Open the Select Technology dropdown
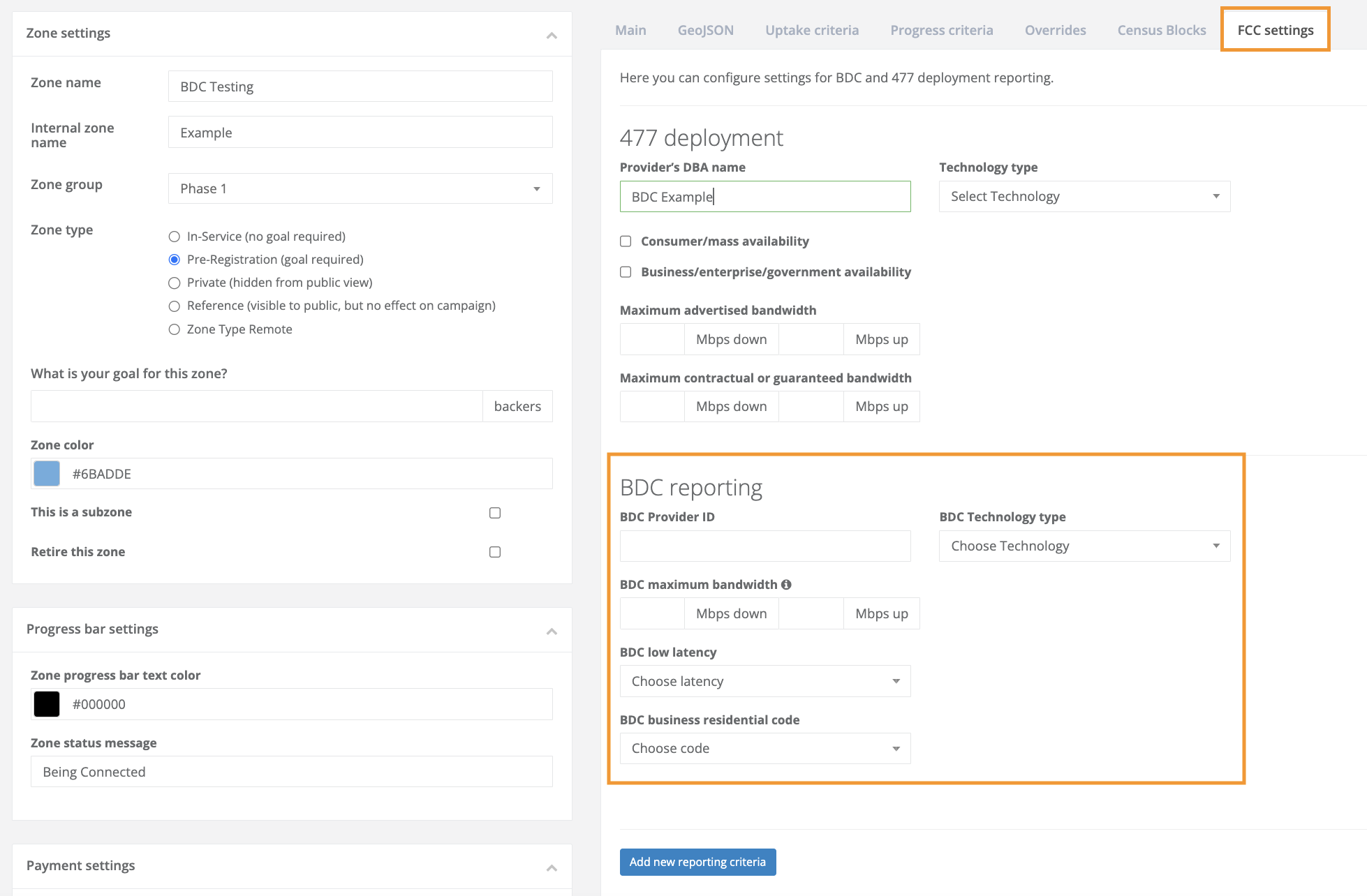1367x896 pixels. pyautogui.click(x=1084, y=197)
